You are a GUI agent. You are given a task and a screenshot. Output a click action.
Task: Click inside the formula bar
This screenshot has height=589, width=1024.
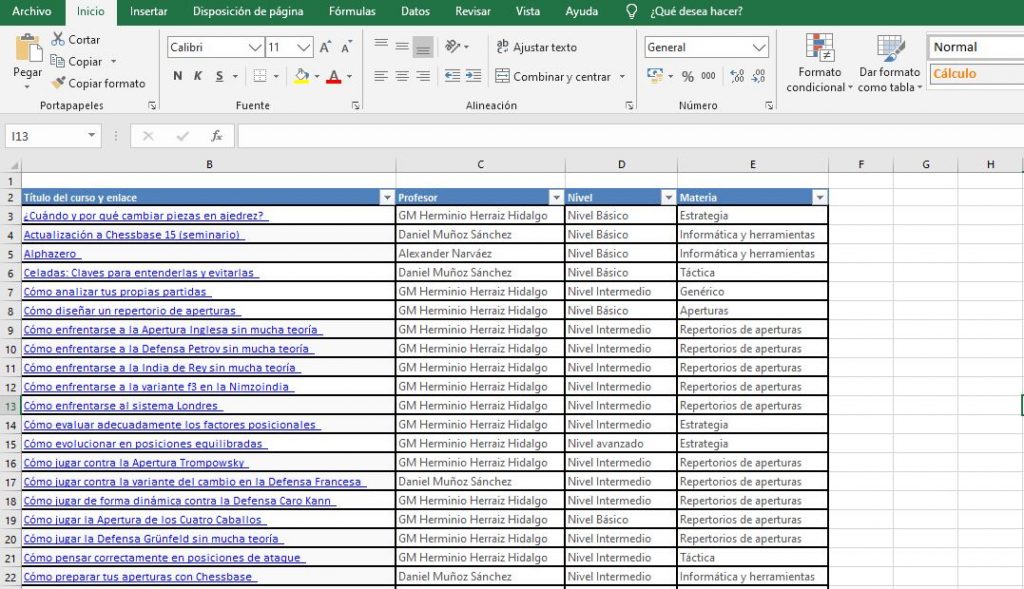click(630, 136)
